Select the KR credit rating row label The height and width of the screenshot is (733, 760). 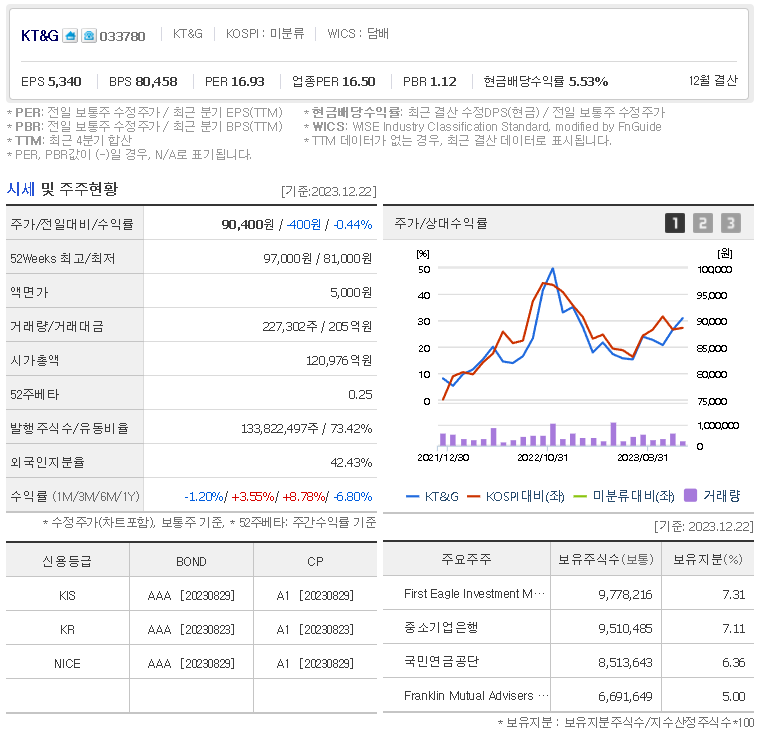[67, 629]
